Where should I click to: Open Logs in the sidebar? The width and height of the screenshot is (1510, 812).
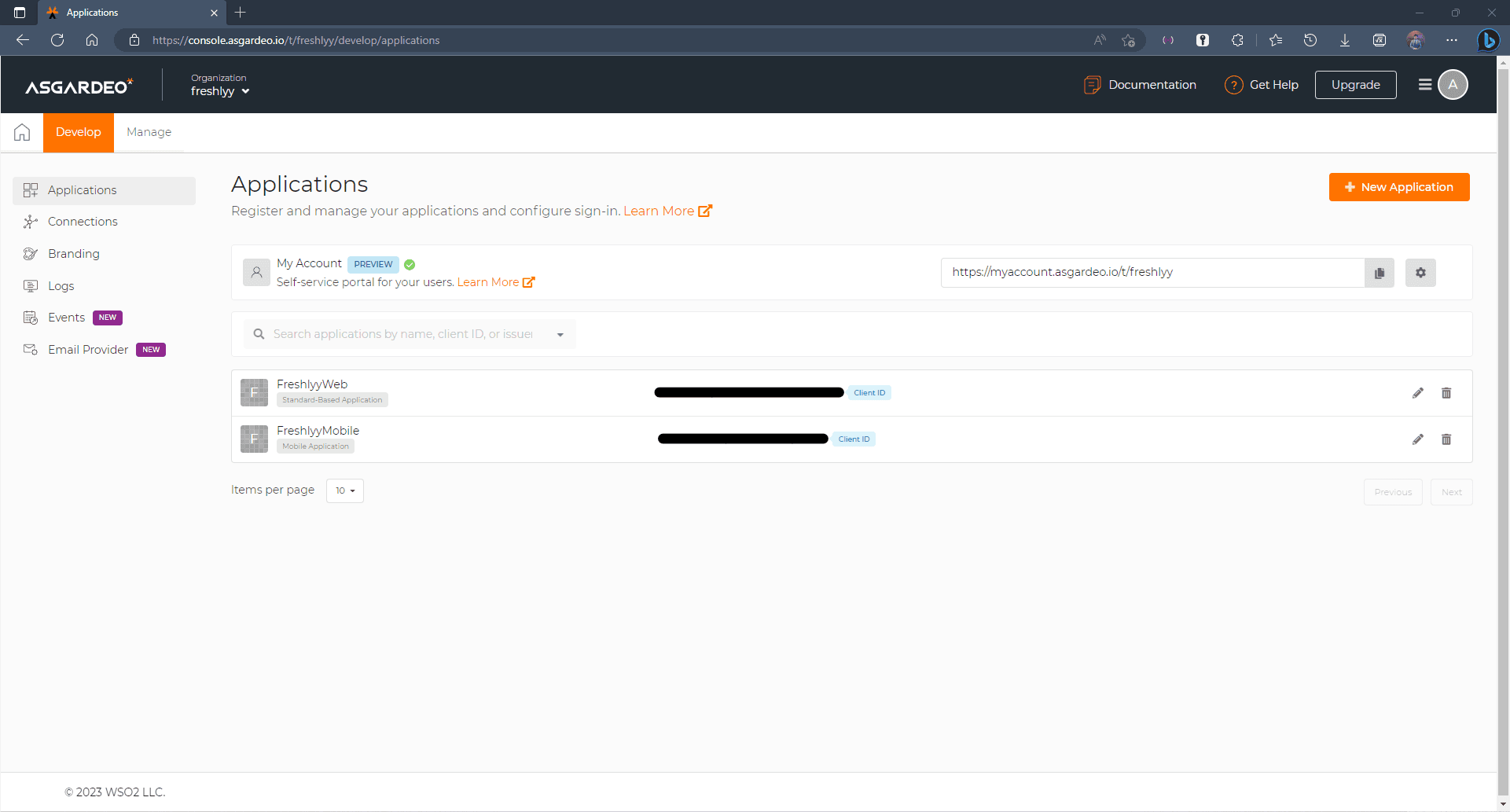pyautogui.click(x=104, y=286)
